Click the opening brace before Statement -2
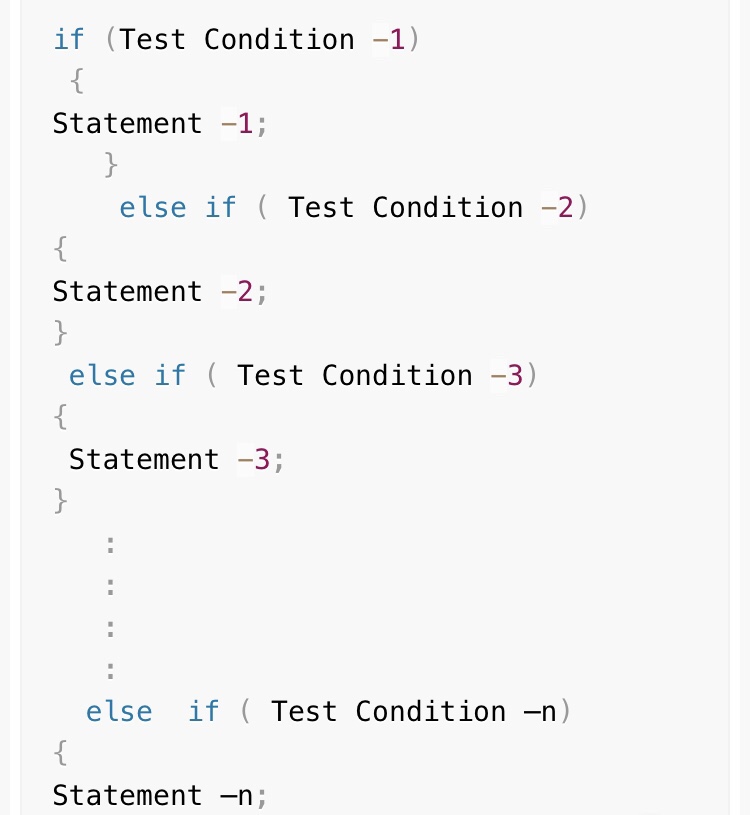The width and height of the screenshot is (750, 815). pyautogui.click(x=60, y=249)
